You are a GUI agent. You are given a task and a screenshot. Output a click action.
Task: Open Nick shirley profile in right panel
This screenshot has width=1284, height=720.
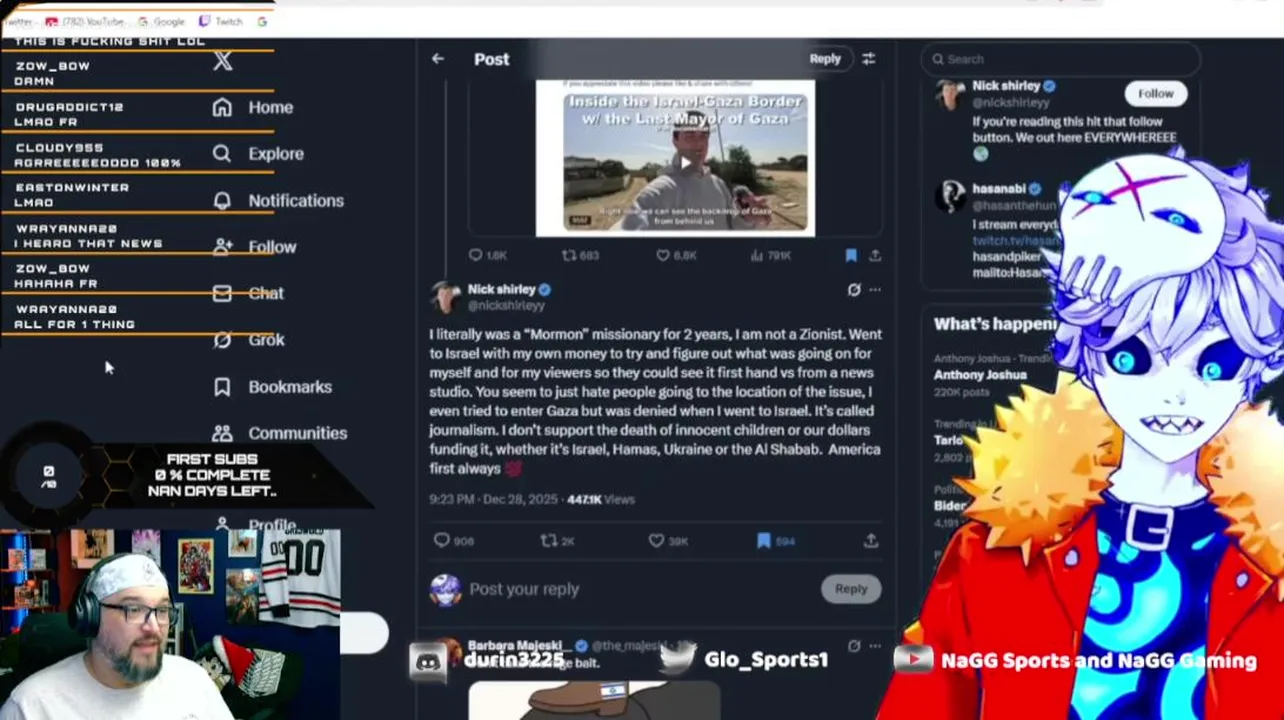click(1006, 86)
